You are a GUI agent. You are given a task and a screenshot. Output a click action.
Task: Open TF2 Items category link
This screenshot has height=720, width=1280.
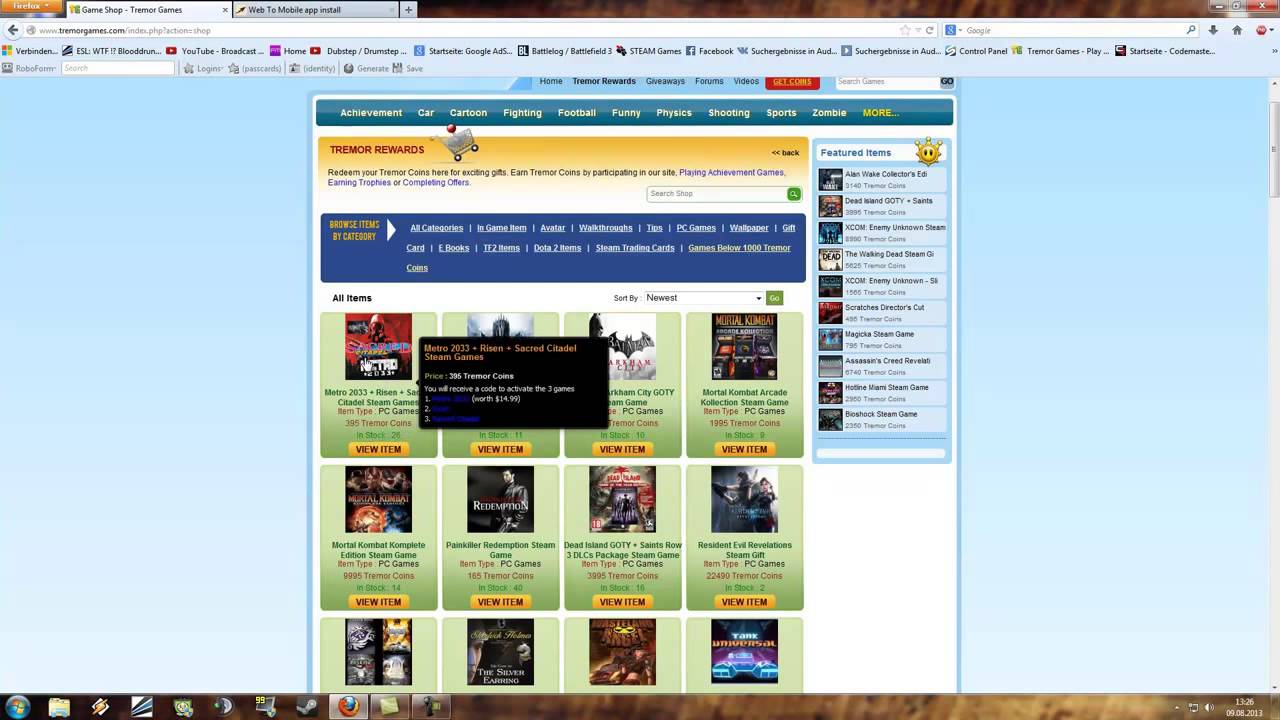(502, 248)
